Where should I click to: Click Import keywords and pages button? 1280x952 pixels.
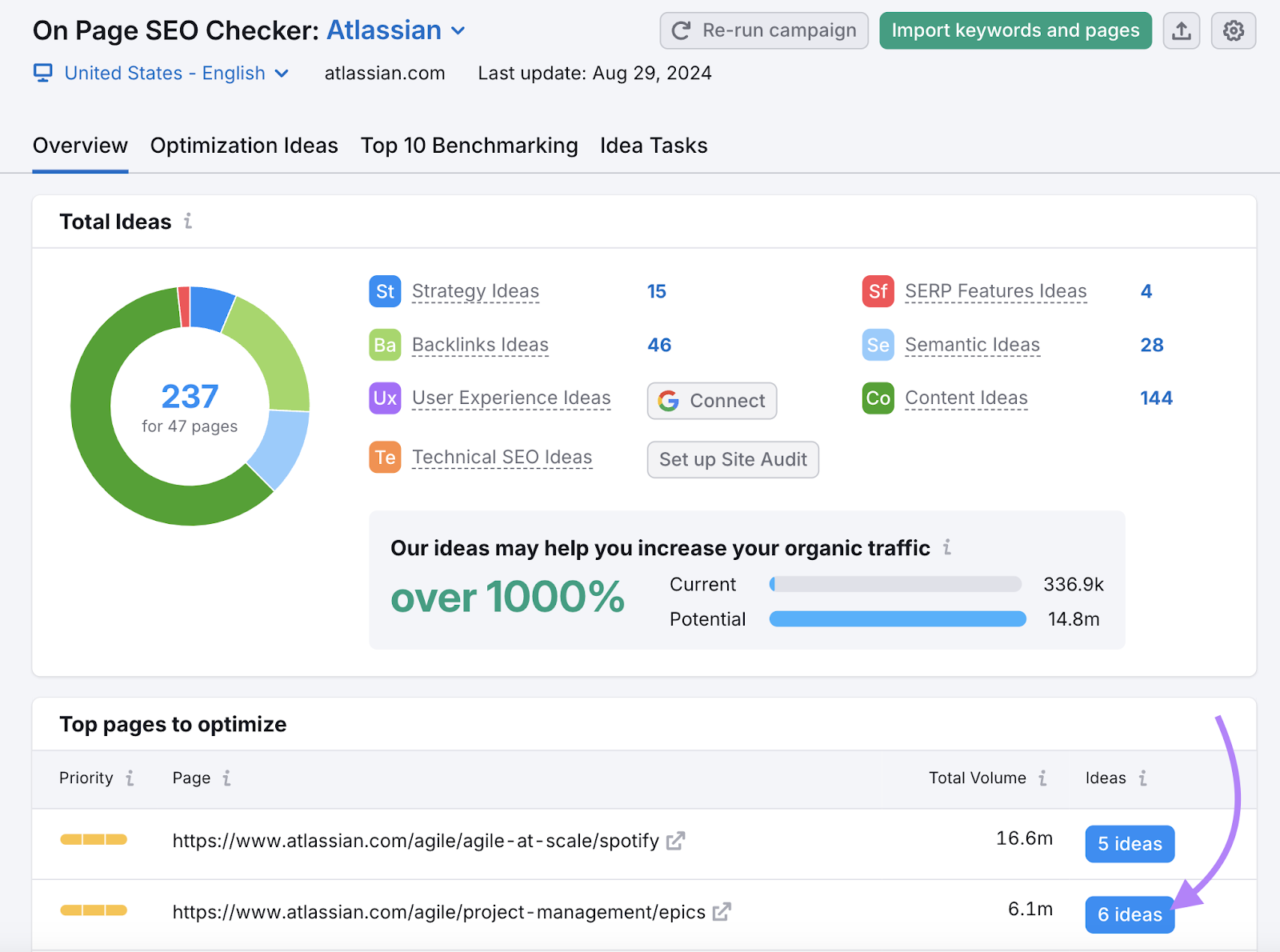pos(1015,31)
